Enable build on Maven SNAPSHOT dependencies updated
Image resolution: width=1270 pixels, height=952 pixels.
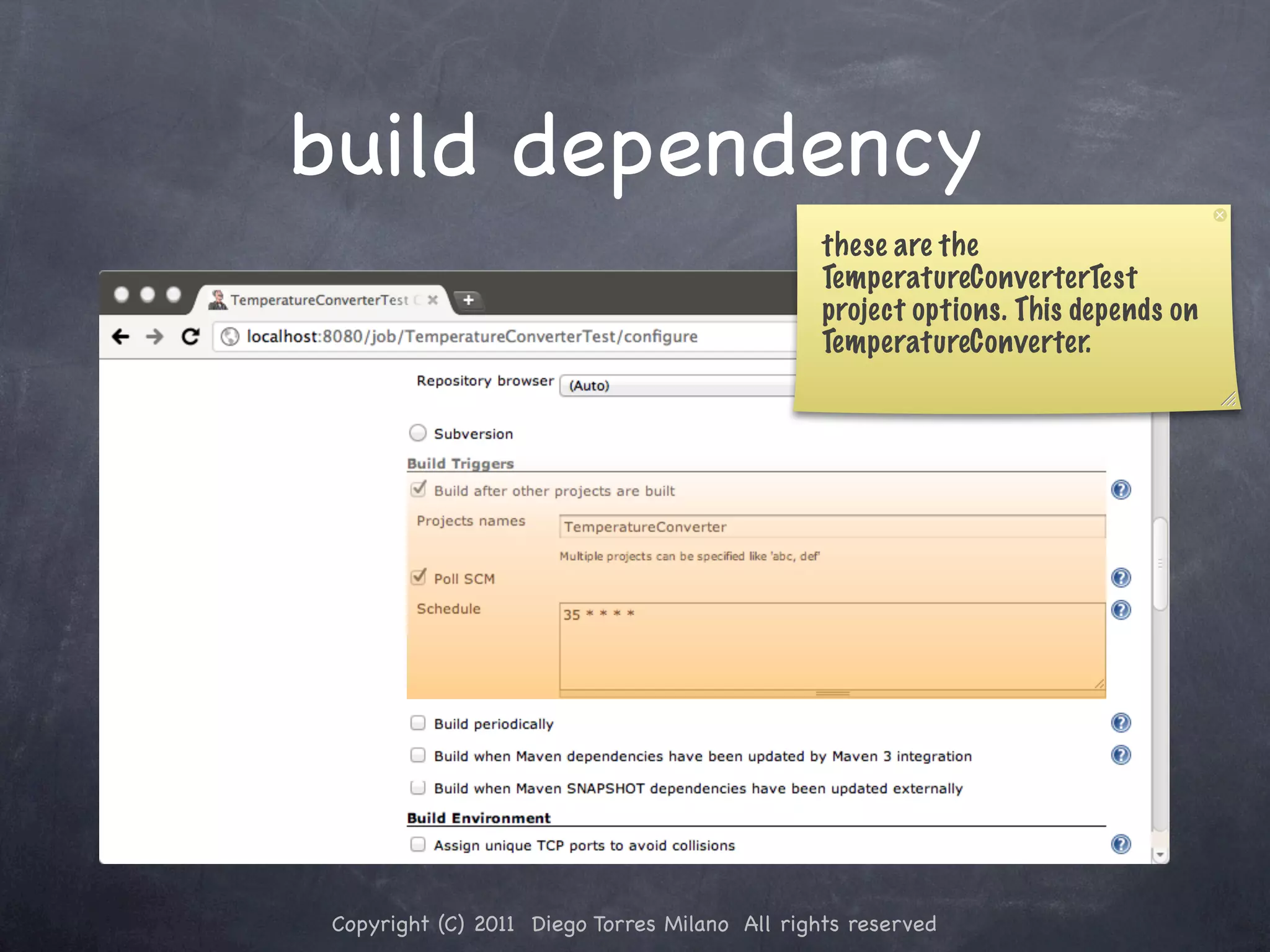click(418, 787)
